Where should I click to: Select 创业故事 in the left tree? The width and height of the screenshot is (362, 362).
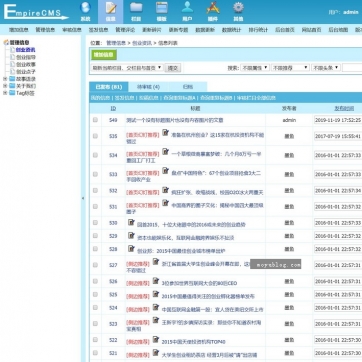(x=26, y=64)
